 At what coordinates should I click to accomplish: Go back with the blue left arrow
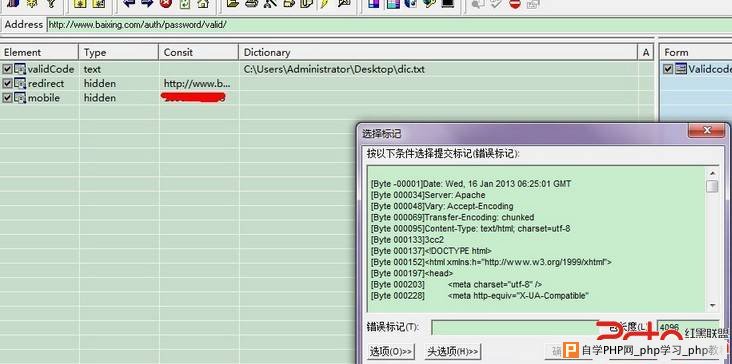pyautogui.click(x=129, y=3)
